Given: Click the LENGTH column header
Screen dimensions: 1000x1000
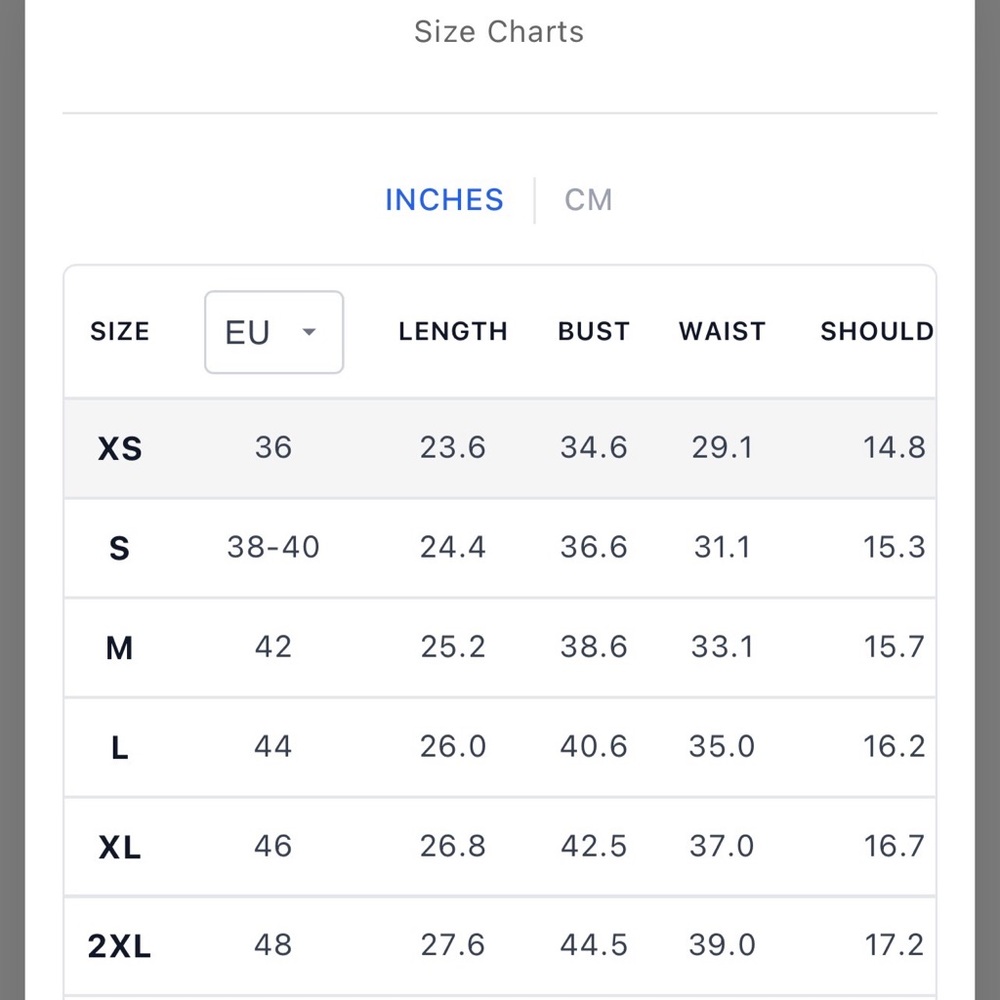Looking at the screenshot, I should coord(453,332).
